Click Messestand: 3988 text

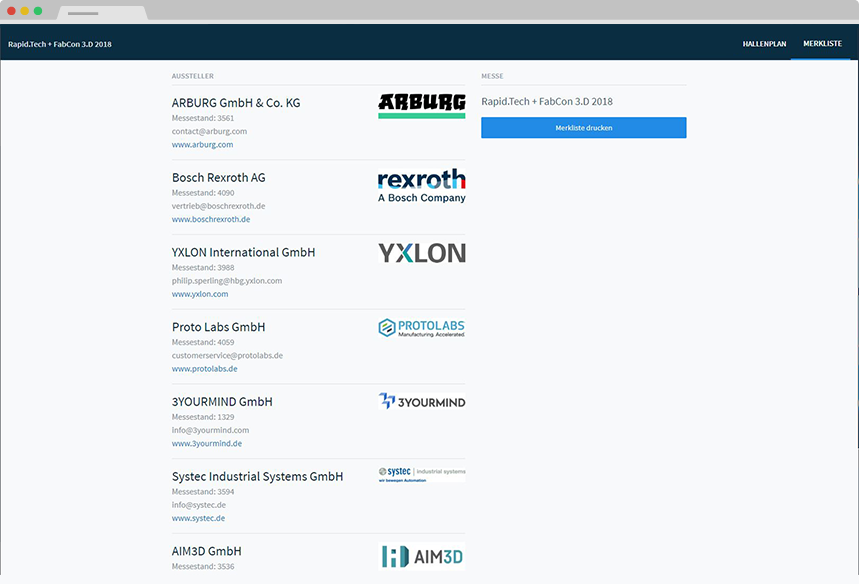coord(203,267)
